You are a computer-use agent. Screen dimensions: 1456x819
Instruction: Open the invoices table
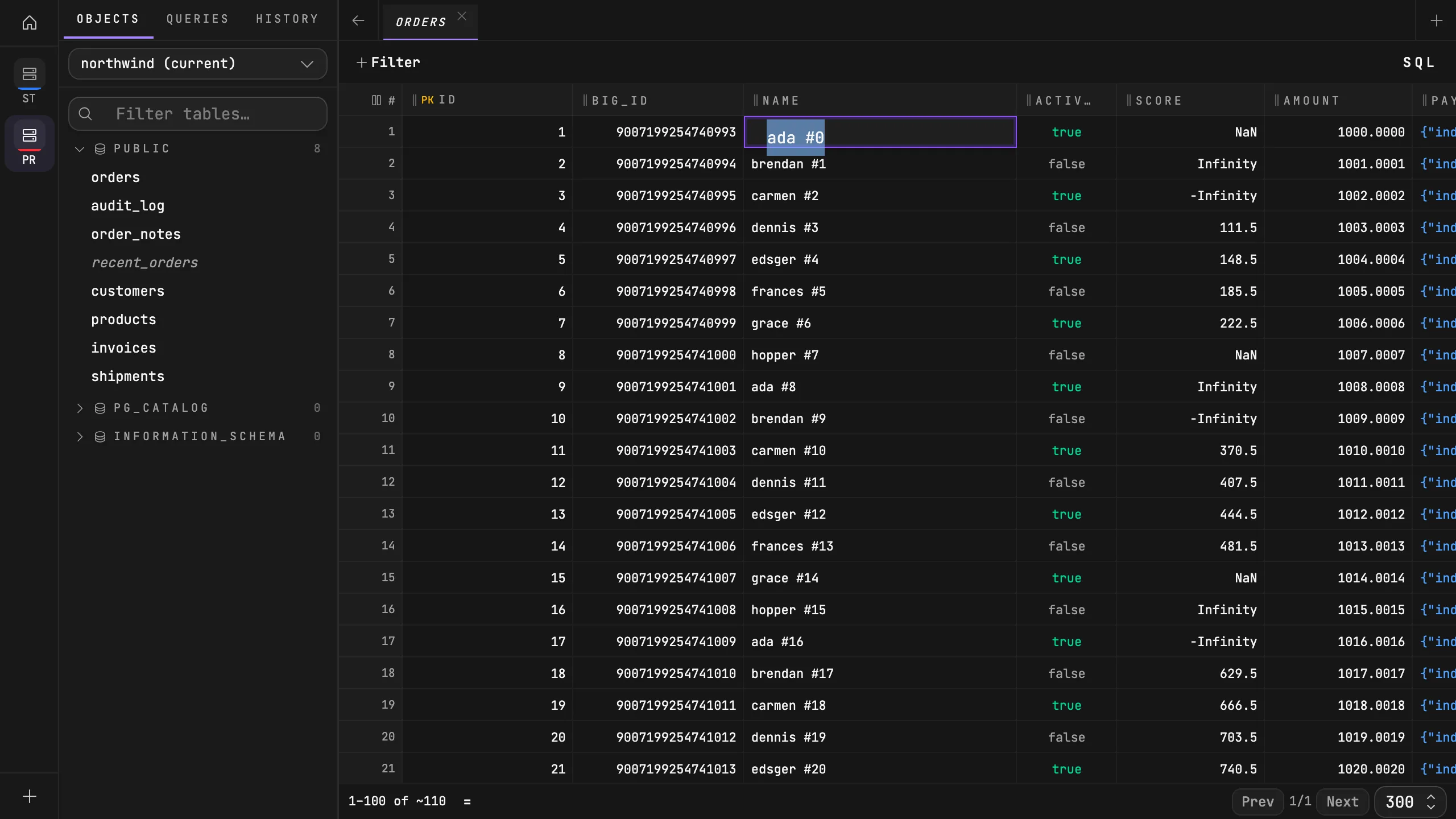pos(123,348)
